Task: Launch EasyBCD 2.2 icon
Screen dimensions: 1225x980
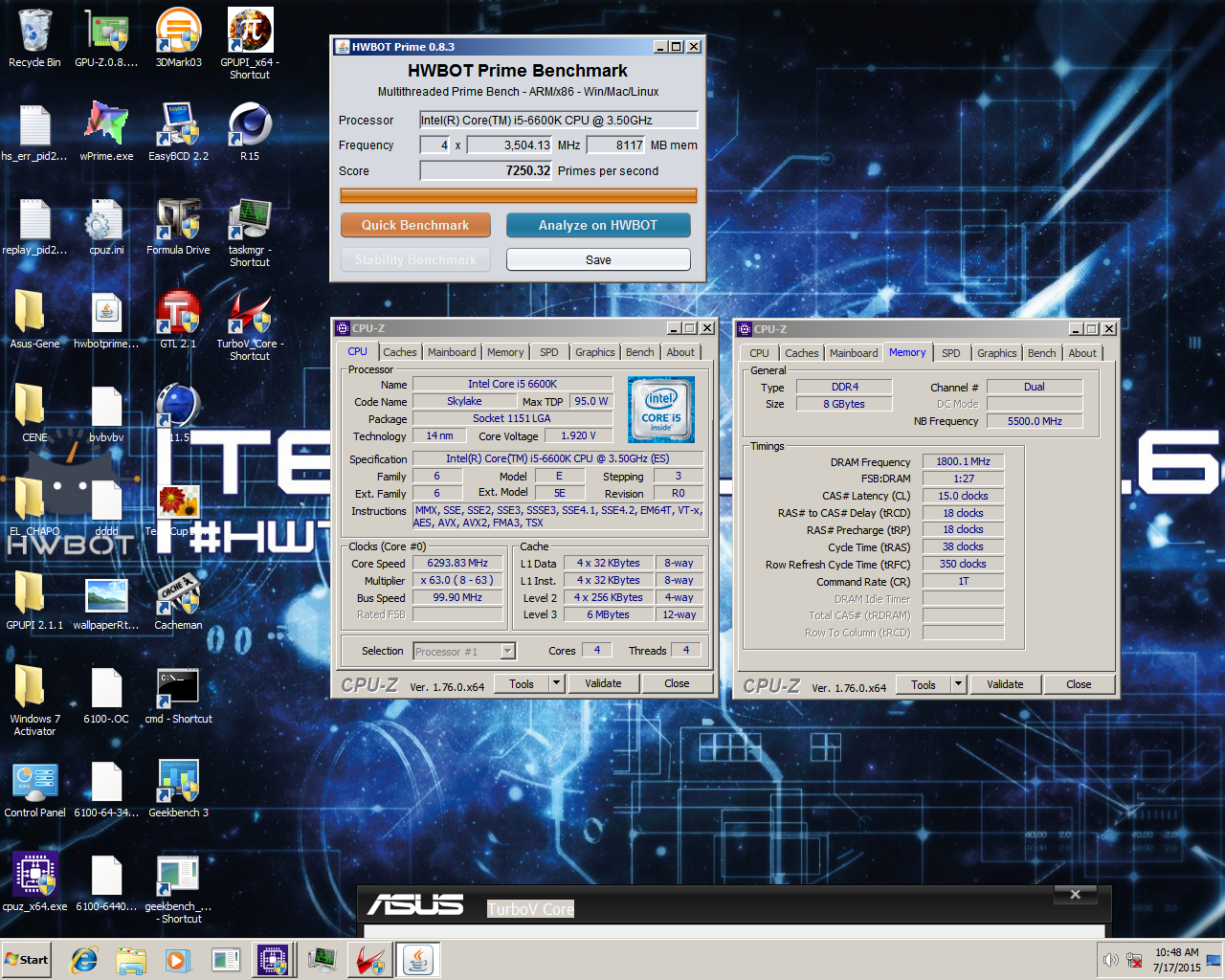Action: click(x=179, y=131)
